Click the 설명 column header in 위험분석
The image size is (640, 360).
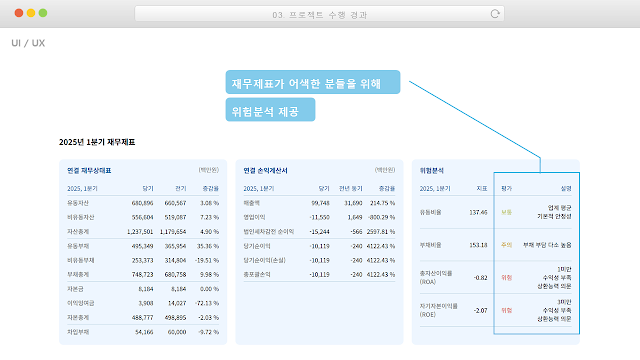pyautogui.click(x=566, y=189)
